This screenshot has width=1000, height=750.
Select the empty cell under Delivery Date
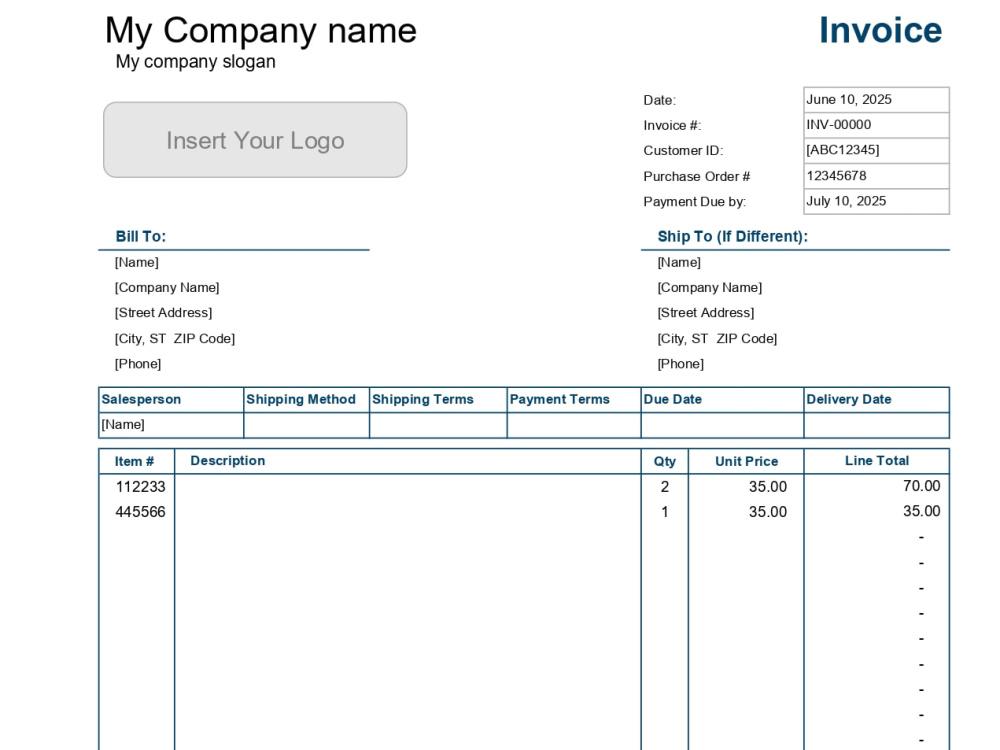pos(876,425)
